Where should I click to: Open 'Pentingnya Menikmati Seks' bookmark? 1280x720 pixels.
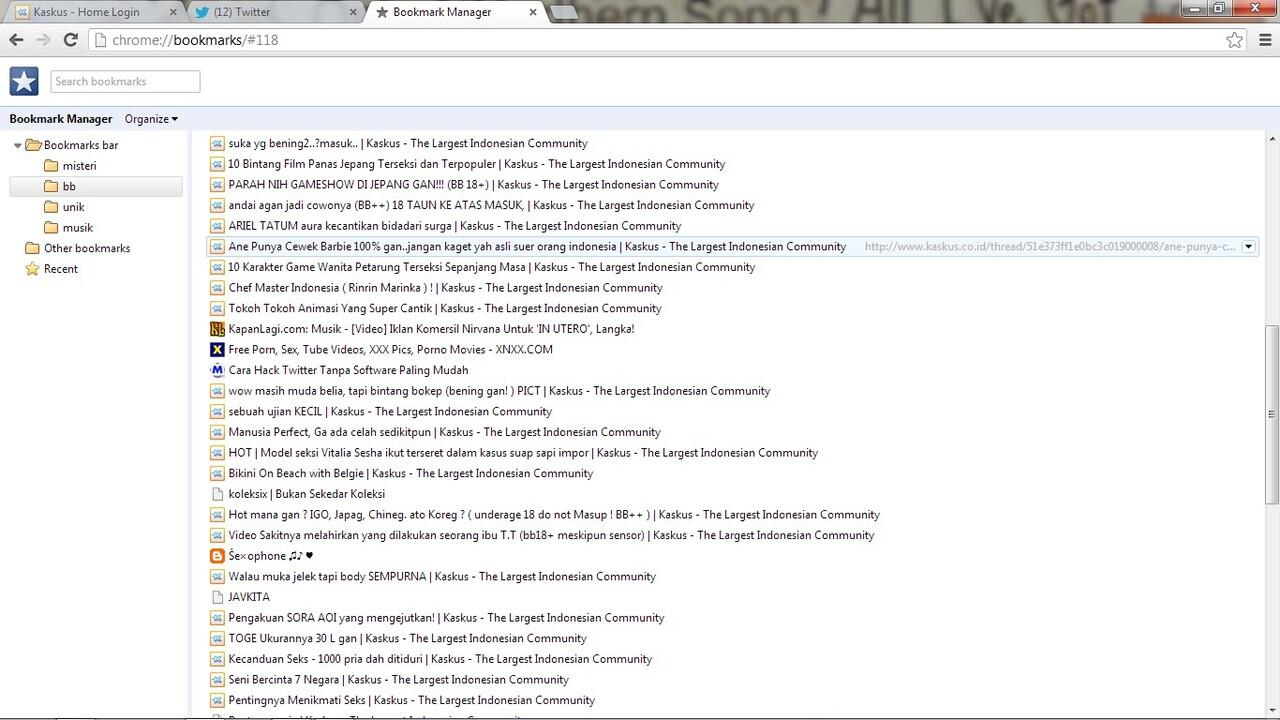(x=412, y=700)
